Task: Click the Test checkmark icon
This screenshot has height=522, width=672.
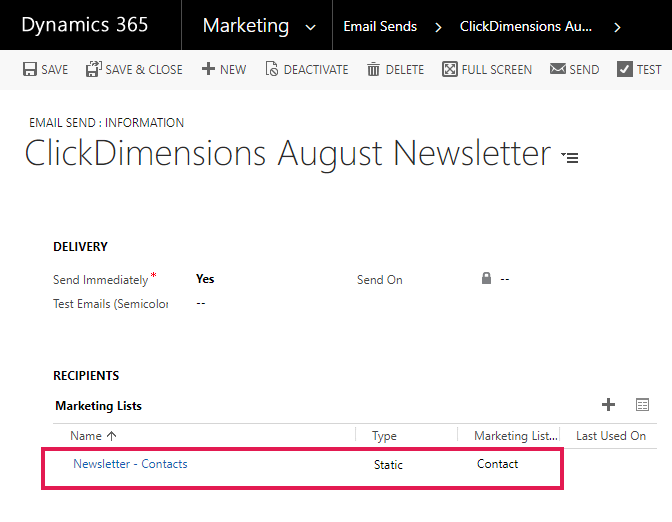Action: pos(624,69)
